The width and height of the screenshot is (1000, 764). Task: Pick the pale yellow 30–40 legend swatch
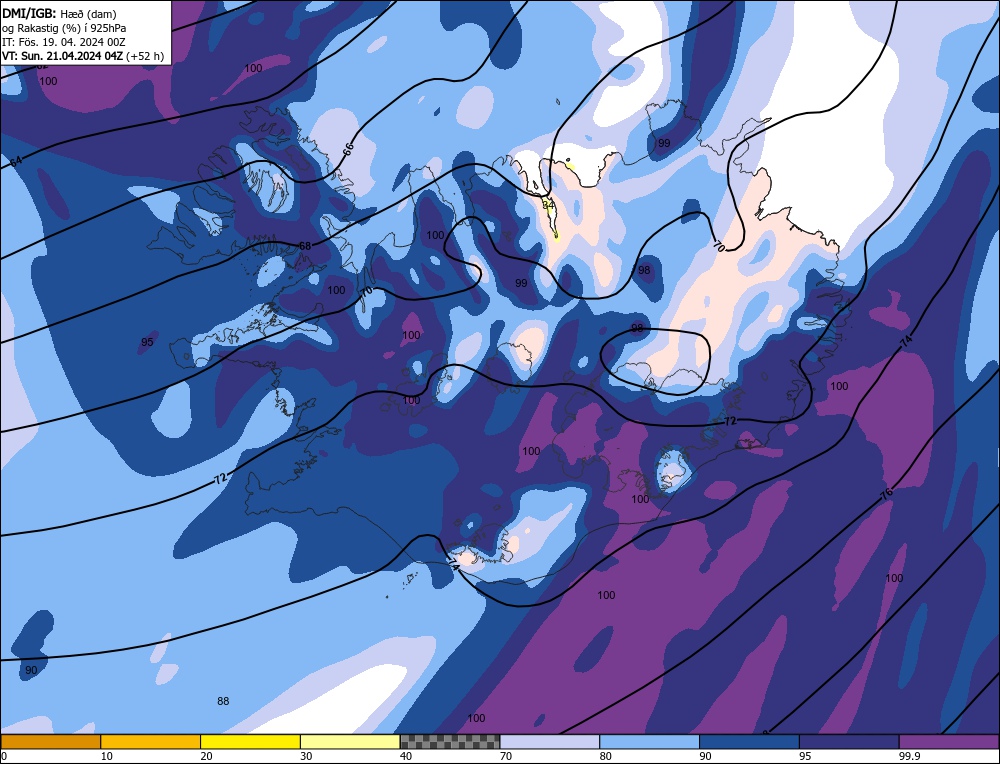point(350,742)
